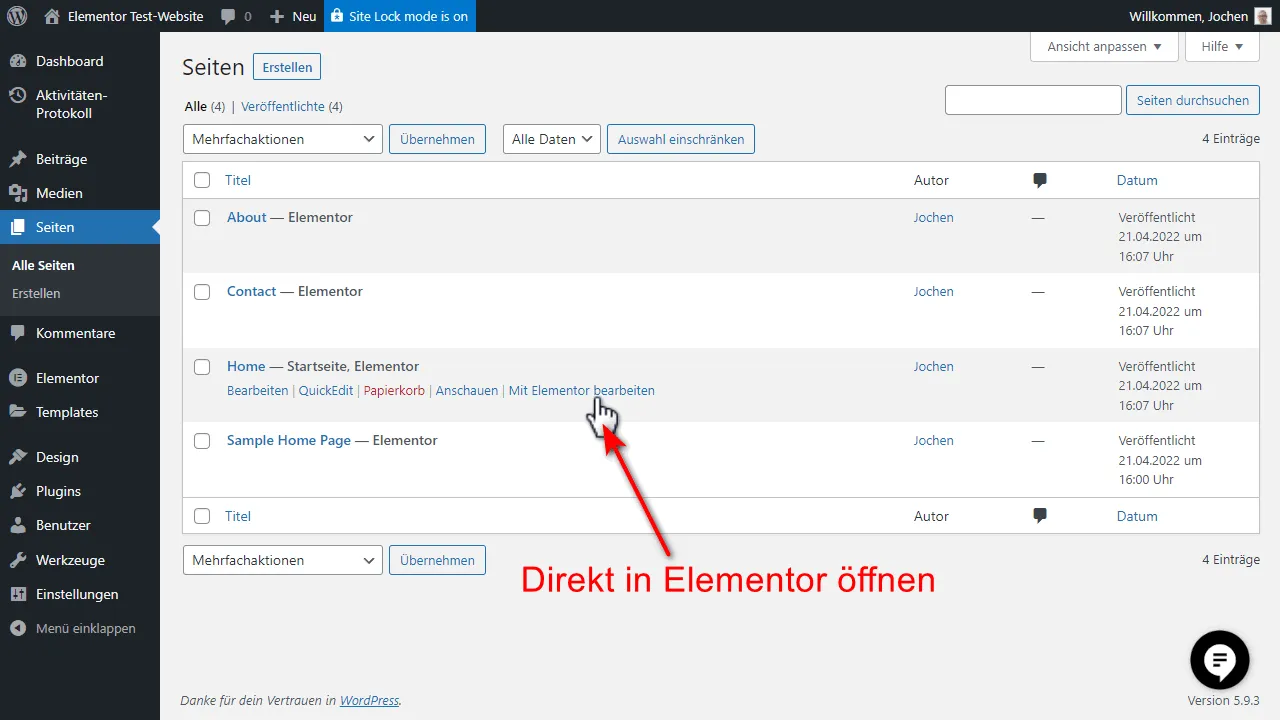Click the home icon for Elementor Test-Website
1280x720 pixels.
pyautogui.click(x=52, y=16)
